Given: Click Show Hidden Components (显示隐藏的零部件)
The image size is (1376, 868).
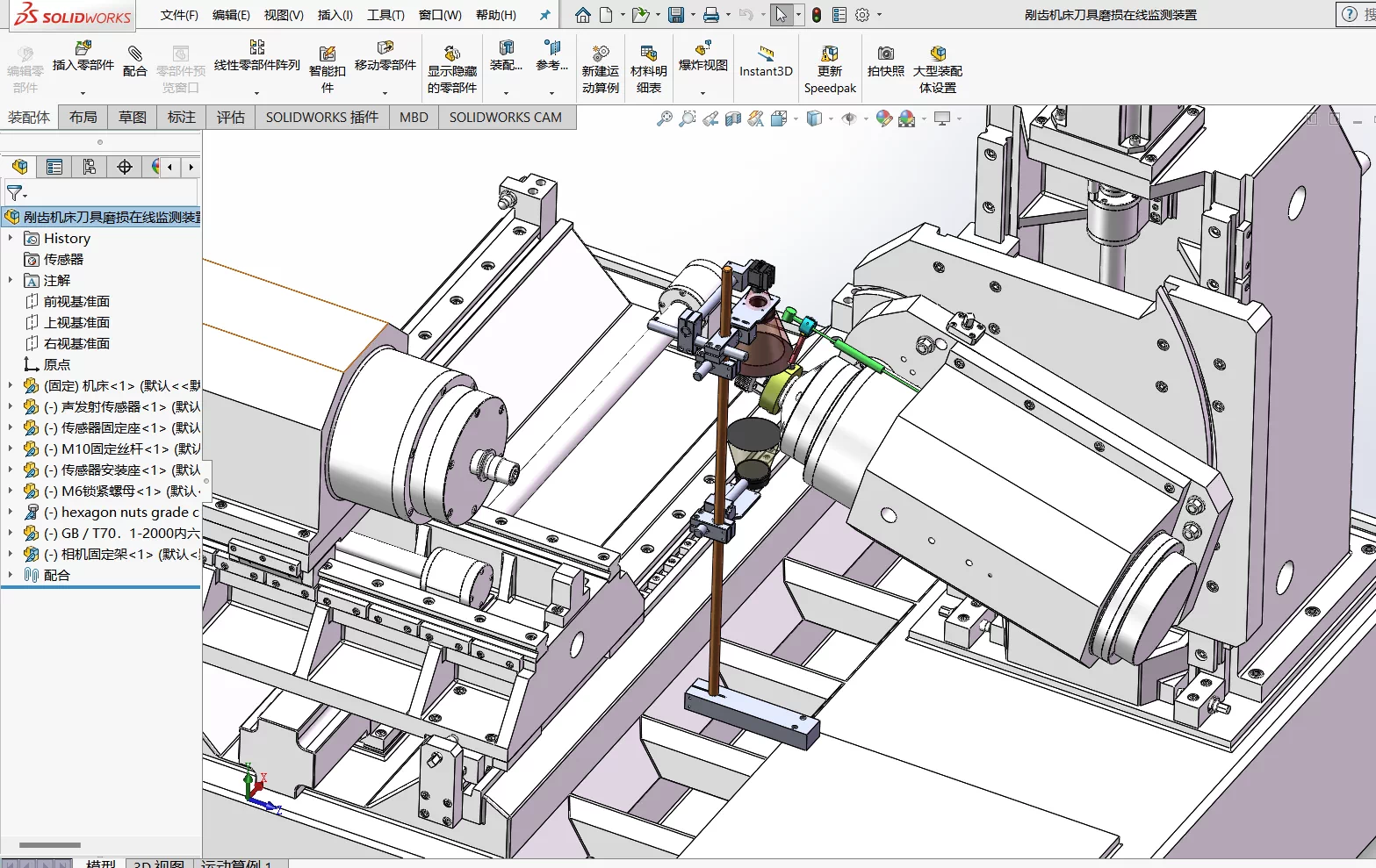Looking at the screenshot, I should click(452, 69).
